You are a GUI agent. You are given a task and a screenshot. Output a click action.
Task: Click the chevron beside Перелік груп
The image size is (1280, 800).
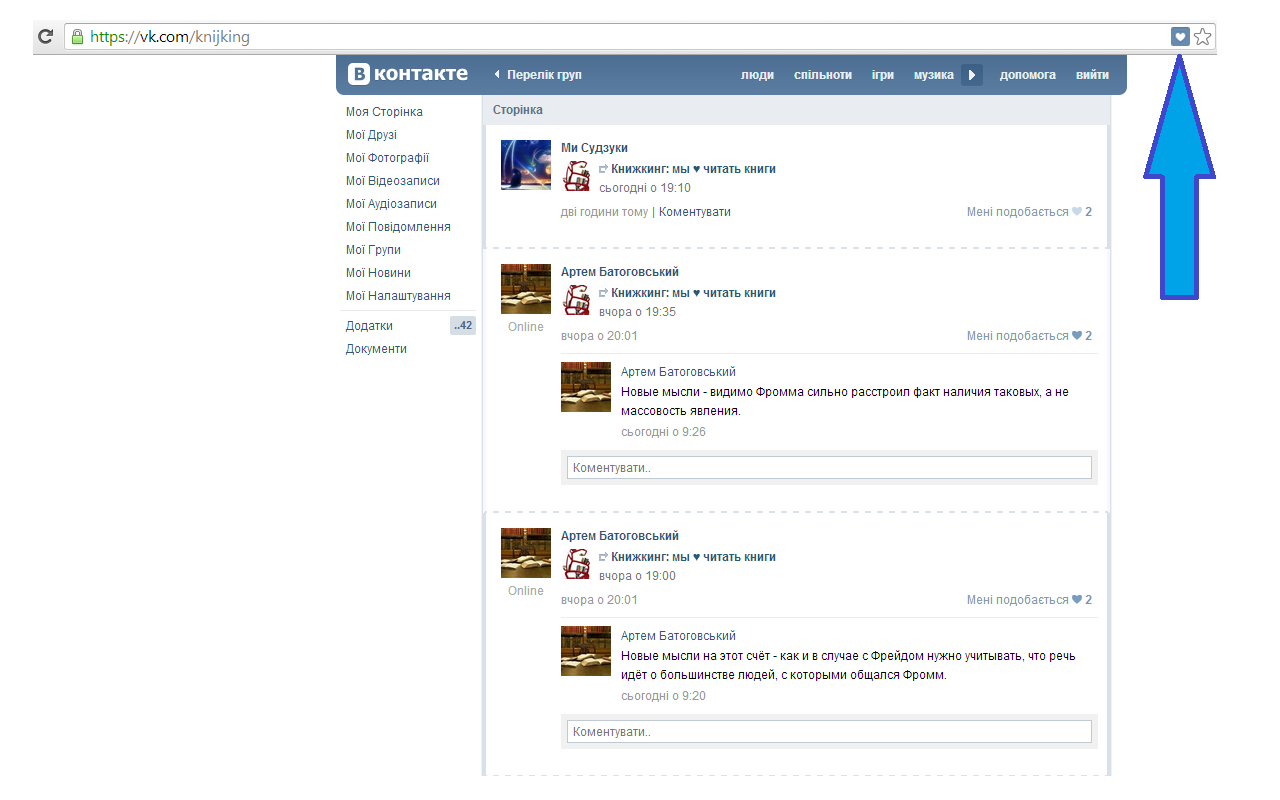pos(496,73)
